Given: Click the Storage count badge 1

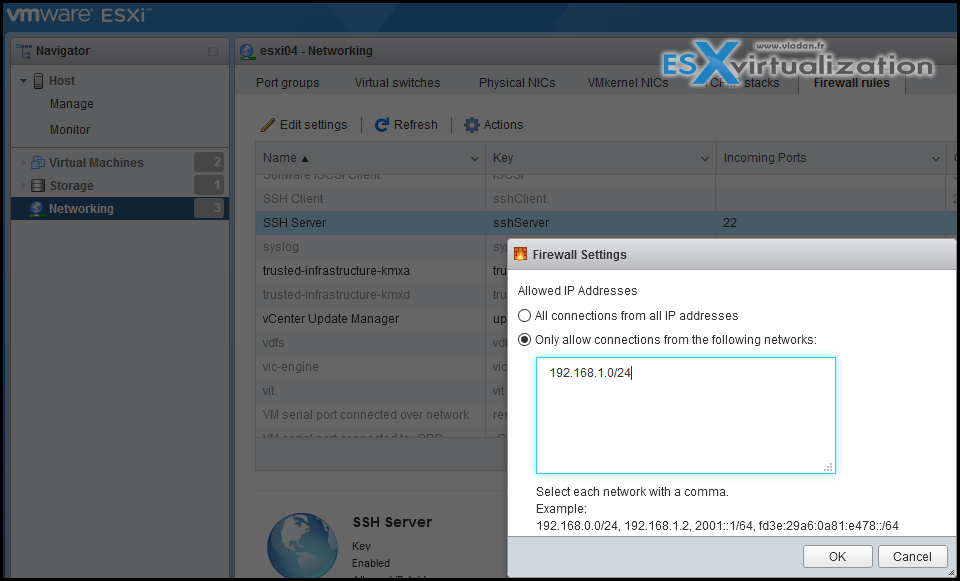Looking at the screenshot, I should [x=209, y=185].
